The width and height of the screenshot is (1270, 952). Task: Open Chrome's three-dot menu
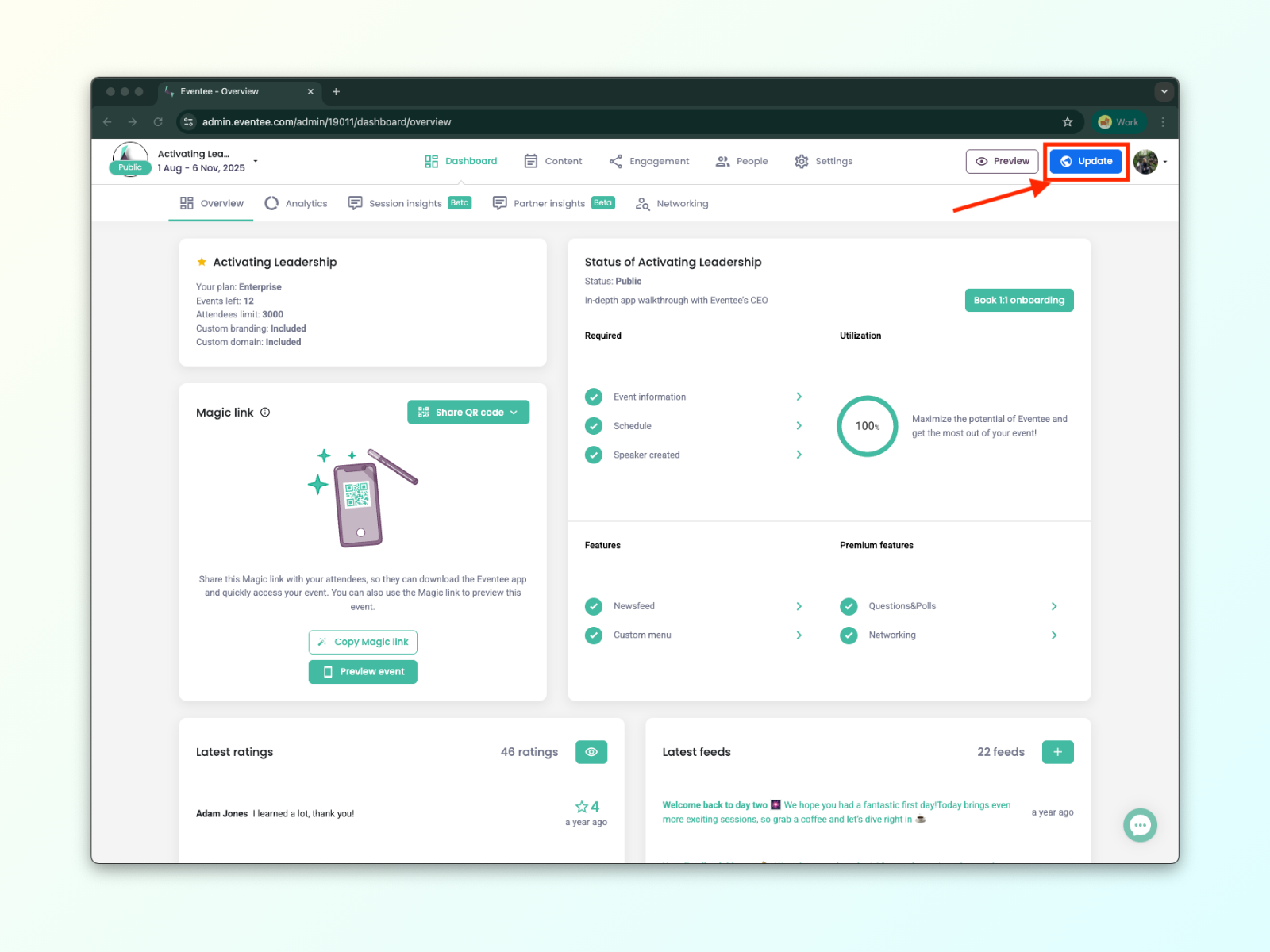[x=1163, y=122]
